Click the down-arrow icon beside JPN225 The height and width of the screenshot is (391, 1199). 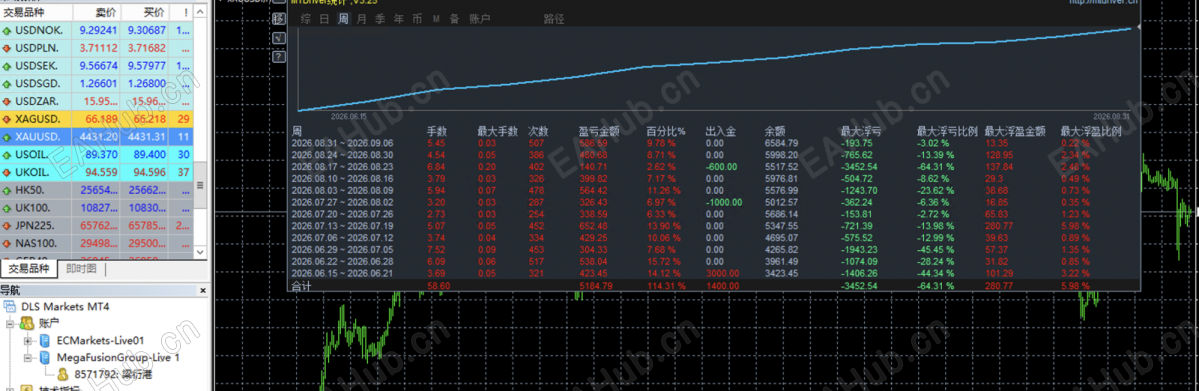click(7, 225)
